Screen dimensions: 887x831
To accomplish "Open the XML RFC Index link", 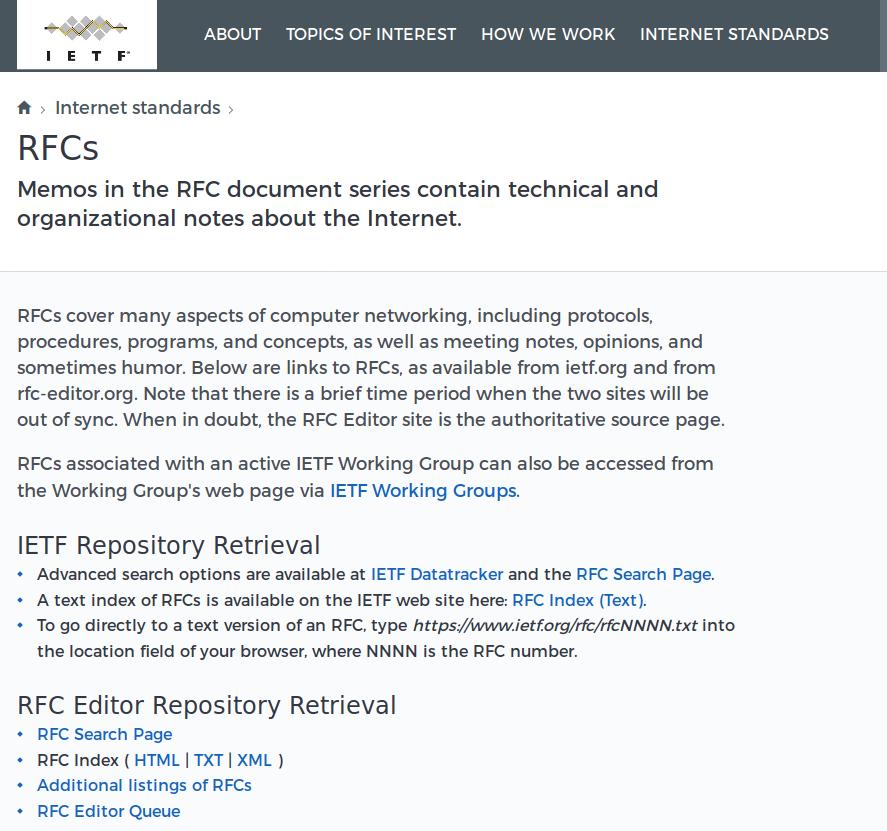I will 254,760.
